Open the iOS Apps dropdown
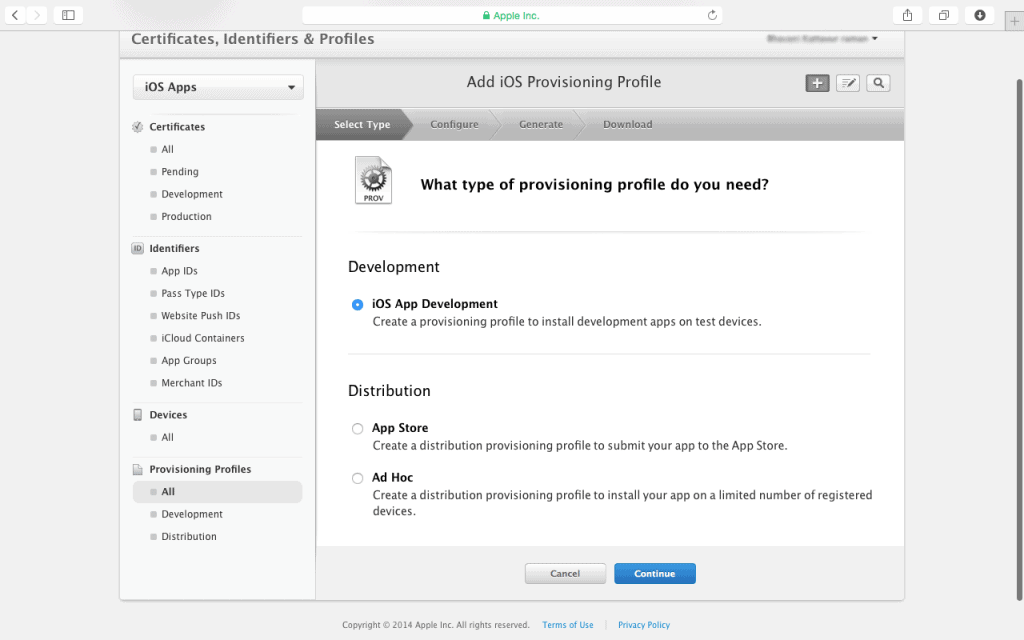The height and width of the screenshot is (640, 1024). tap(218, 87)
